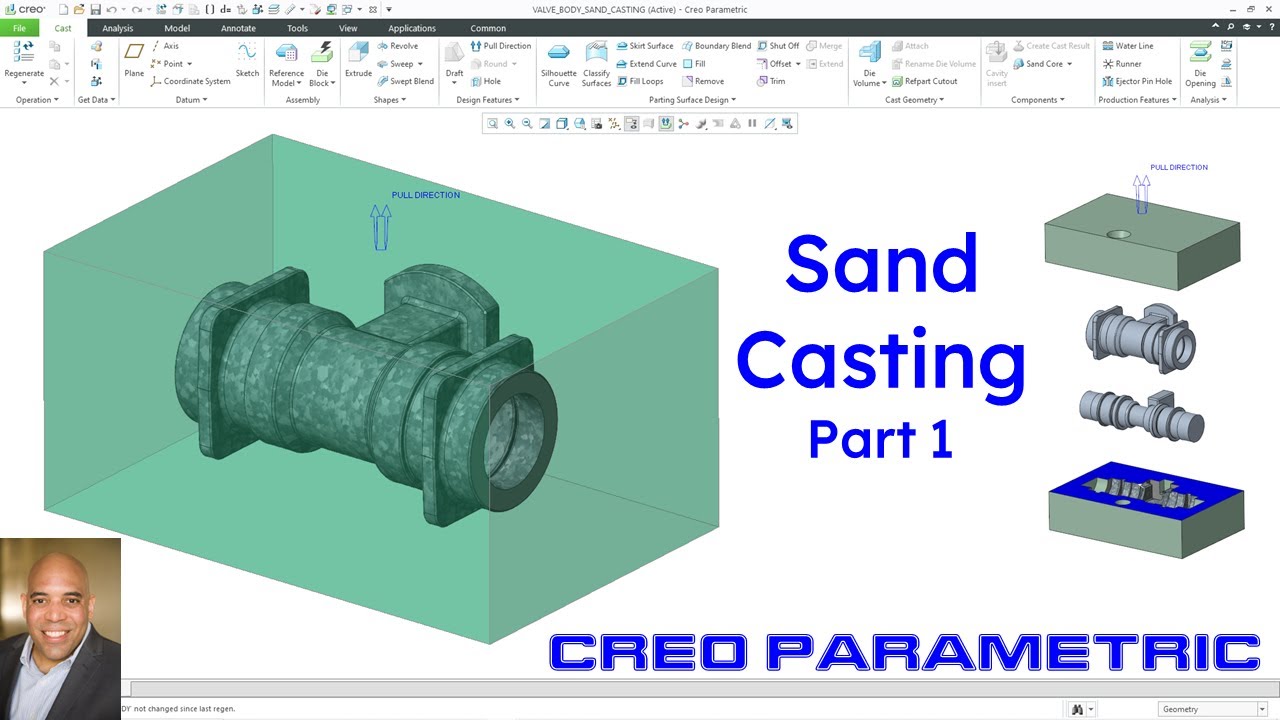Select the Runner tool
Viewport: 1280px width, 720px height.
pos(1121,64)
